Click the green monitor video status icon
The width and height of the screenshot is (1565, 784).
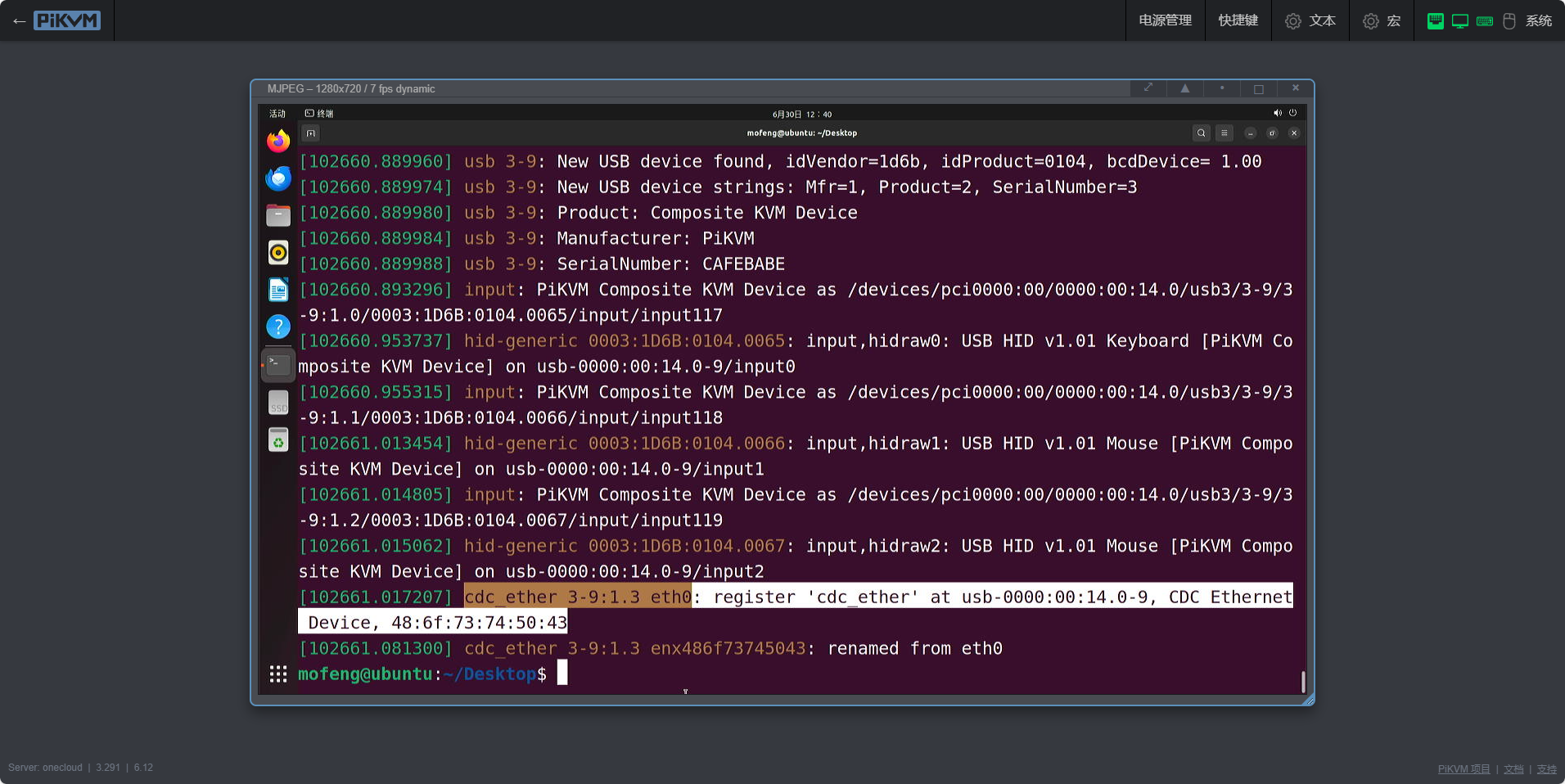1459,21
